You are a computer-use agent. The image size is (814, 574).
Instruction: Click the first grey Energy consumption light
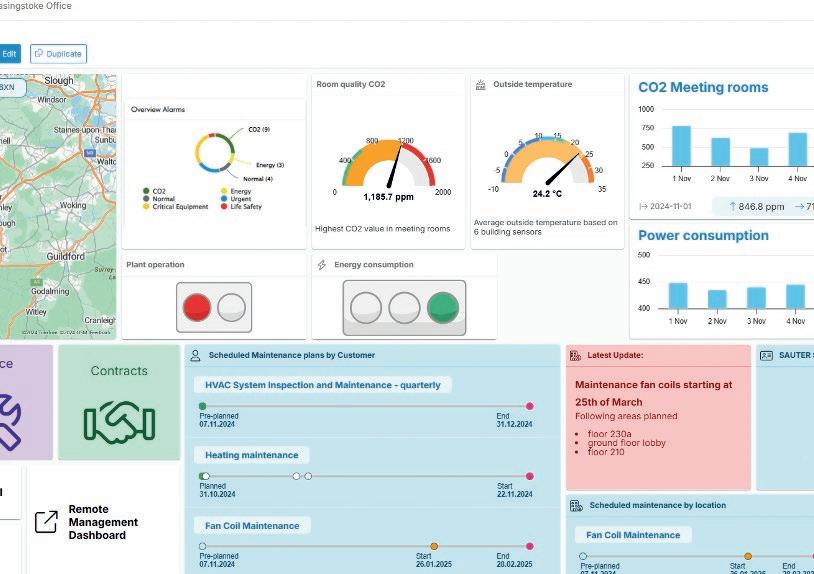[366, 308]
